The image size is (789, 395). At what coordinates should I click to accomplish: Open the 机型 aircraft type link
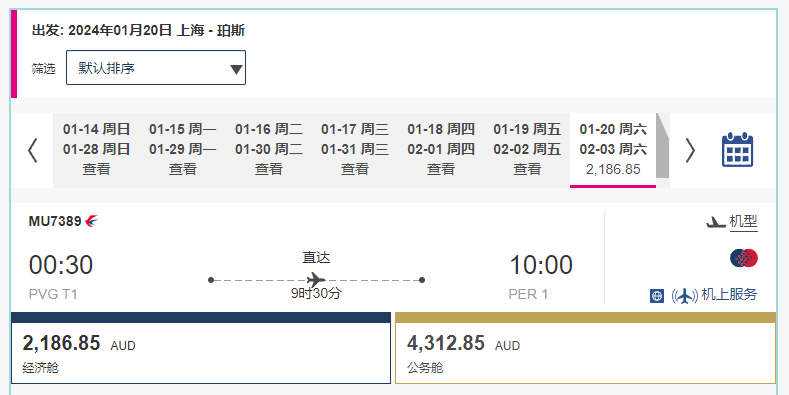coord(743,221)
